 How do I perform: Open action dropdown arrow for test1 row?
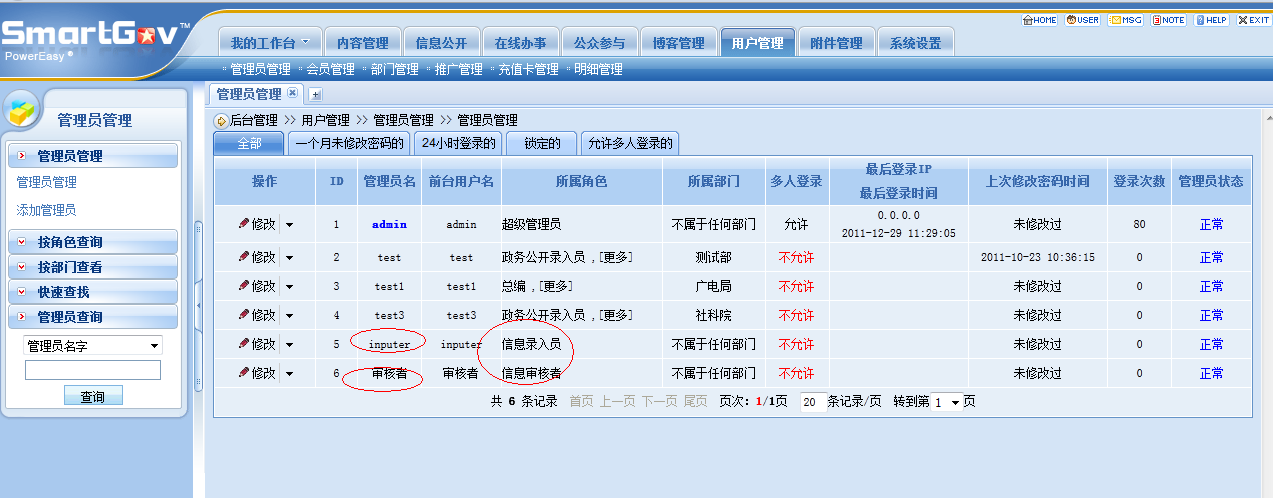[x=289, y=287]
